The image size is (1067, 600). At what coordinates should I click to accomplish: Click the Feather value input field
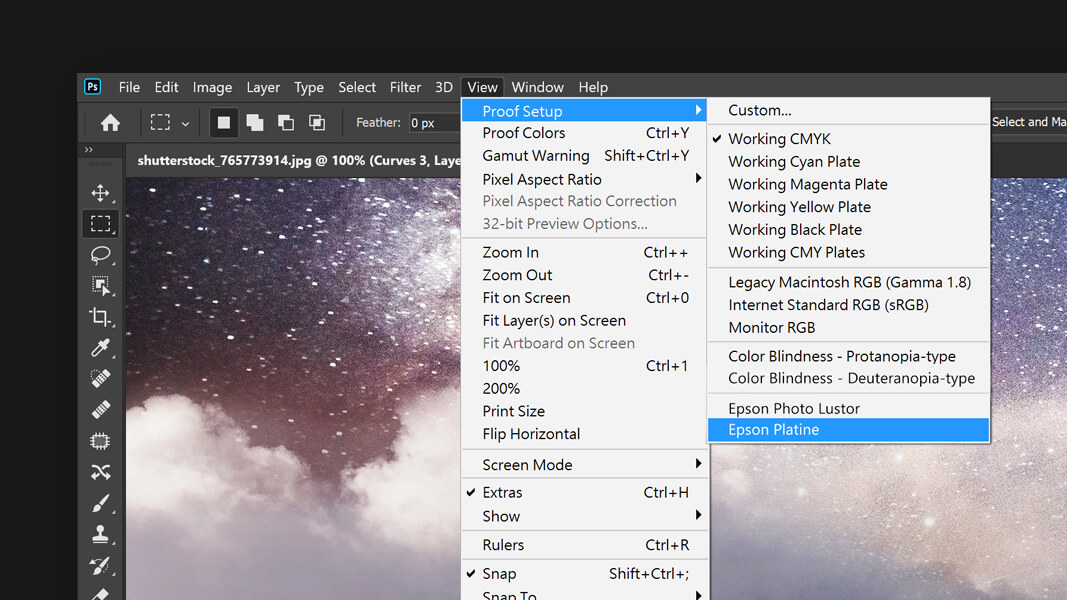tap(432, 123)
